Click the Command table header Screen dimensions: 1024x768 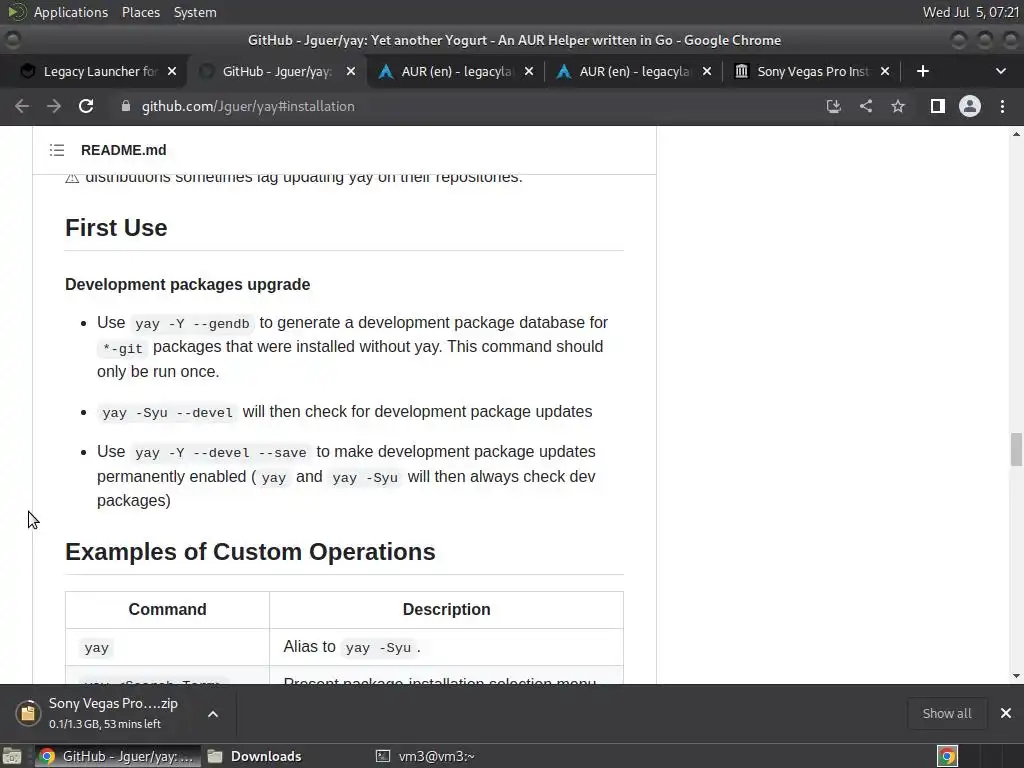click(167, 609)
